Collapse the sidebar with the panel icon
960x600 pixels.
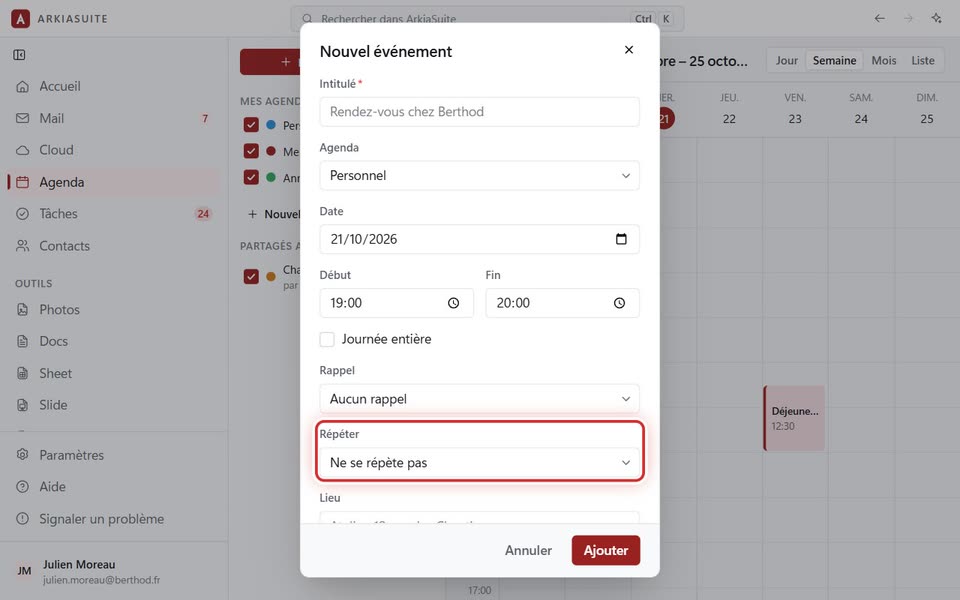coord(20,55)
